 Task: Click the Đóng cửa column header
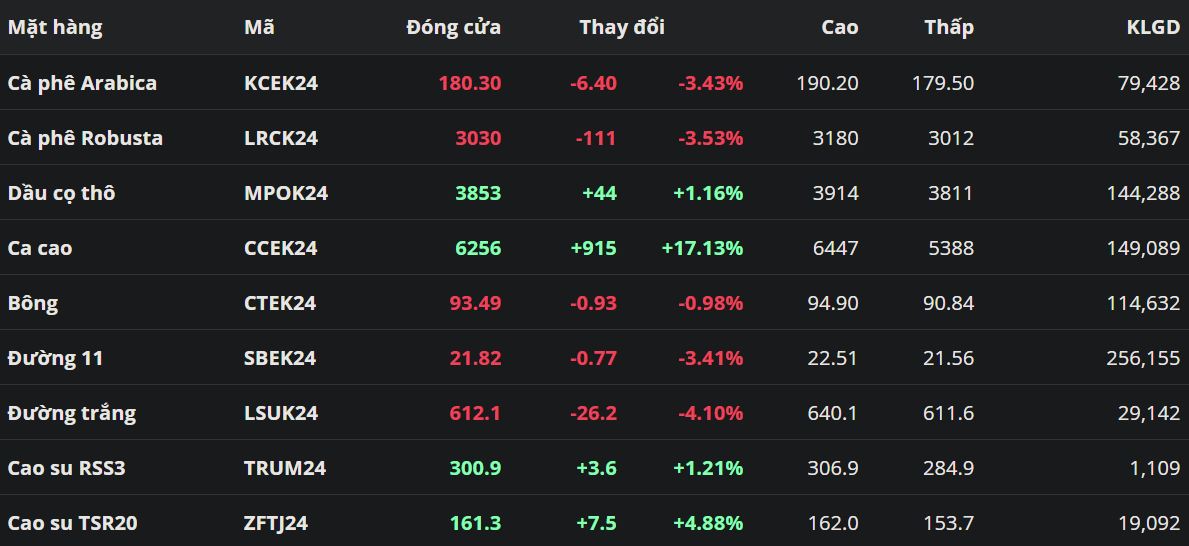pos(453,28)
